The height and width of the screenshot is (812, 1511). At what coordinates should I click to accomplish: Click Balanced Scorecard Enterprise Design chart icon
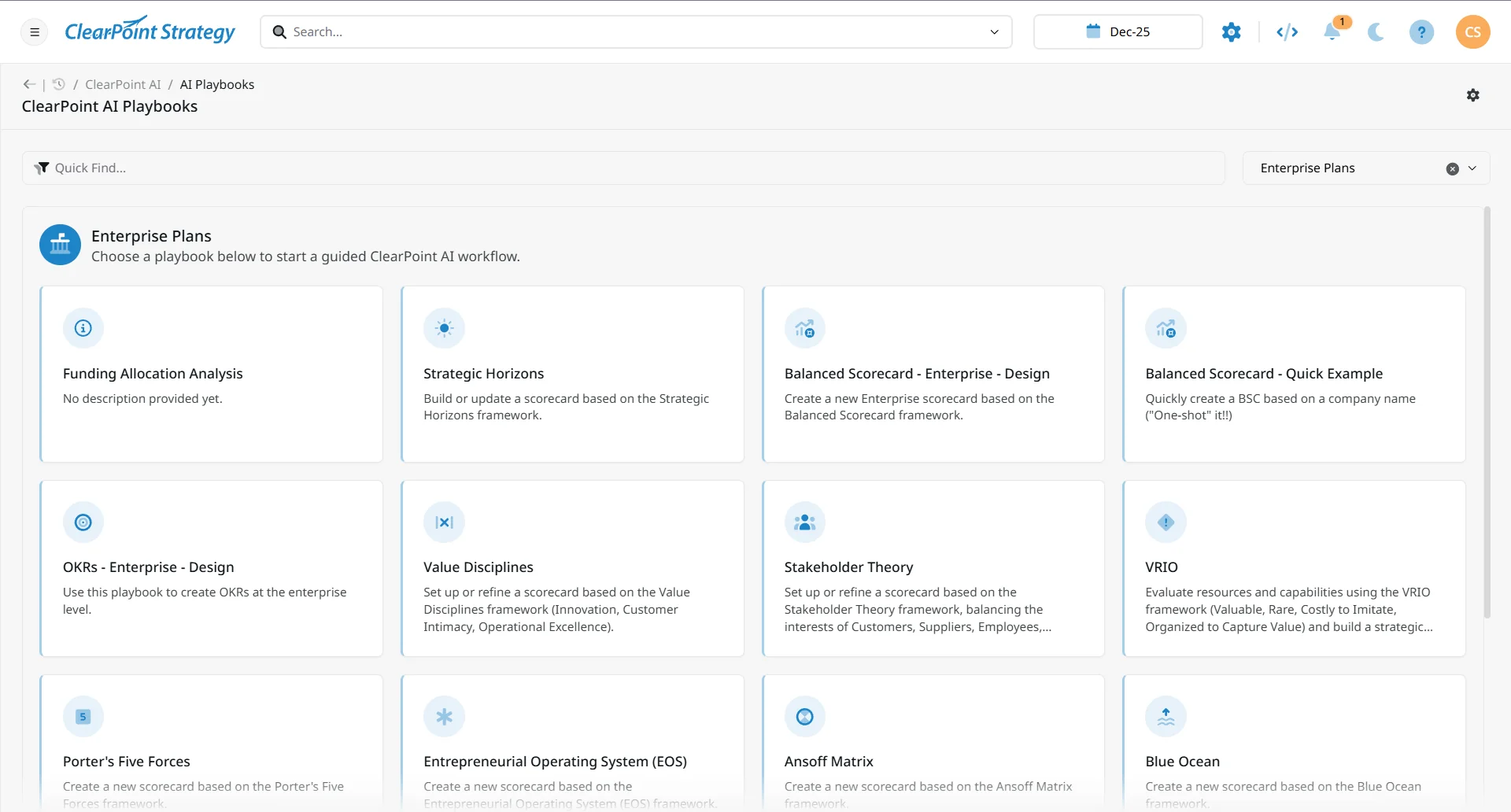point(805,328)
